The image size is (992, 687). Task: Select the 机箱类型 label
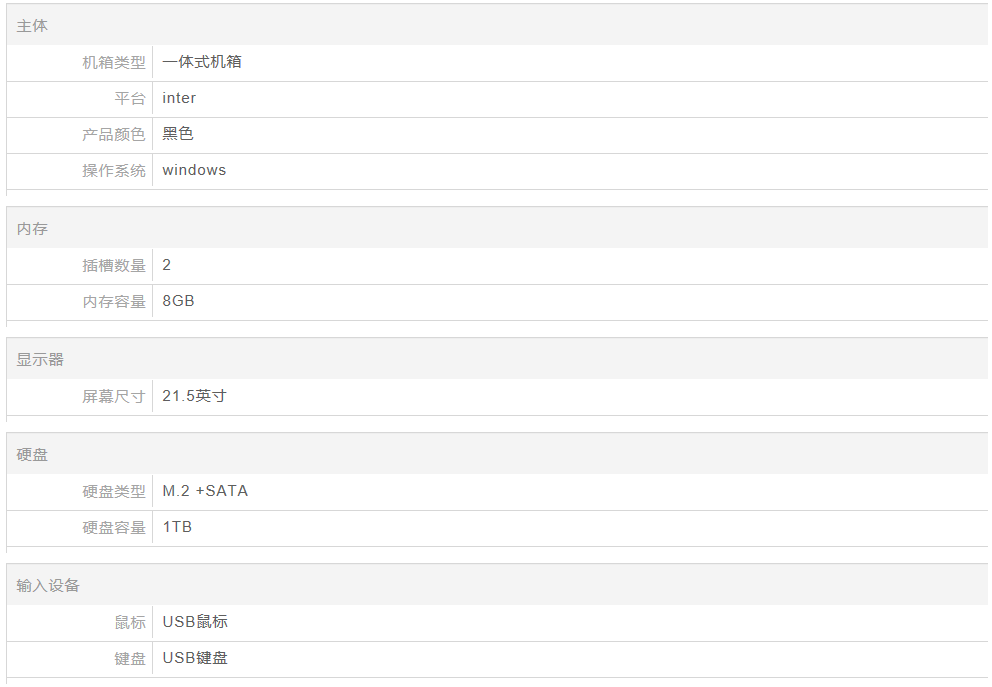pyautogui.click(x=114, y=63)
